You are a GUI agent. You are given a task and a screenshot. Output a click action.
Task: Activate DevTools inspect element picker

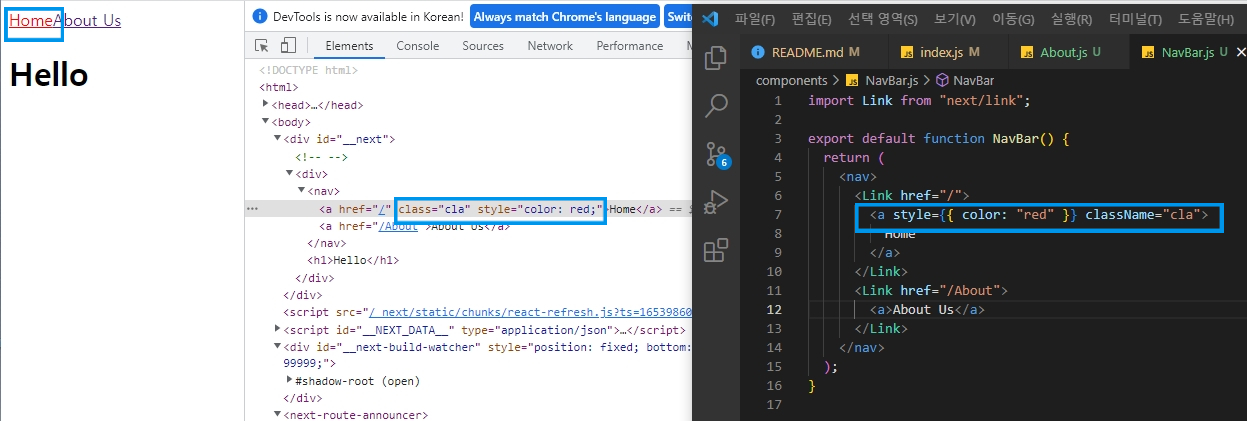point(262,46)
